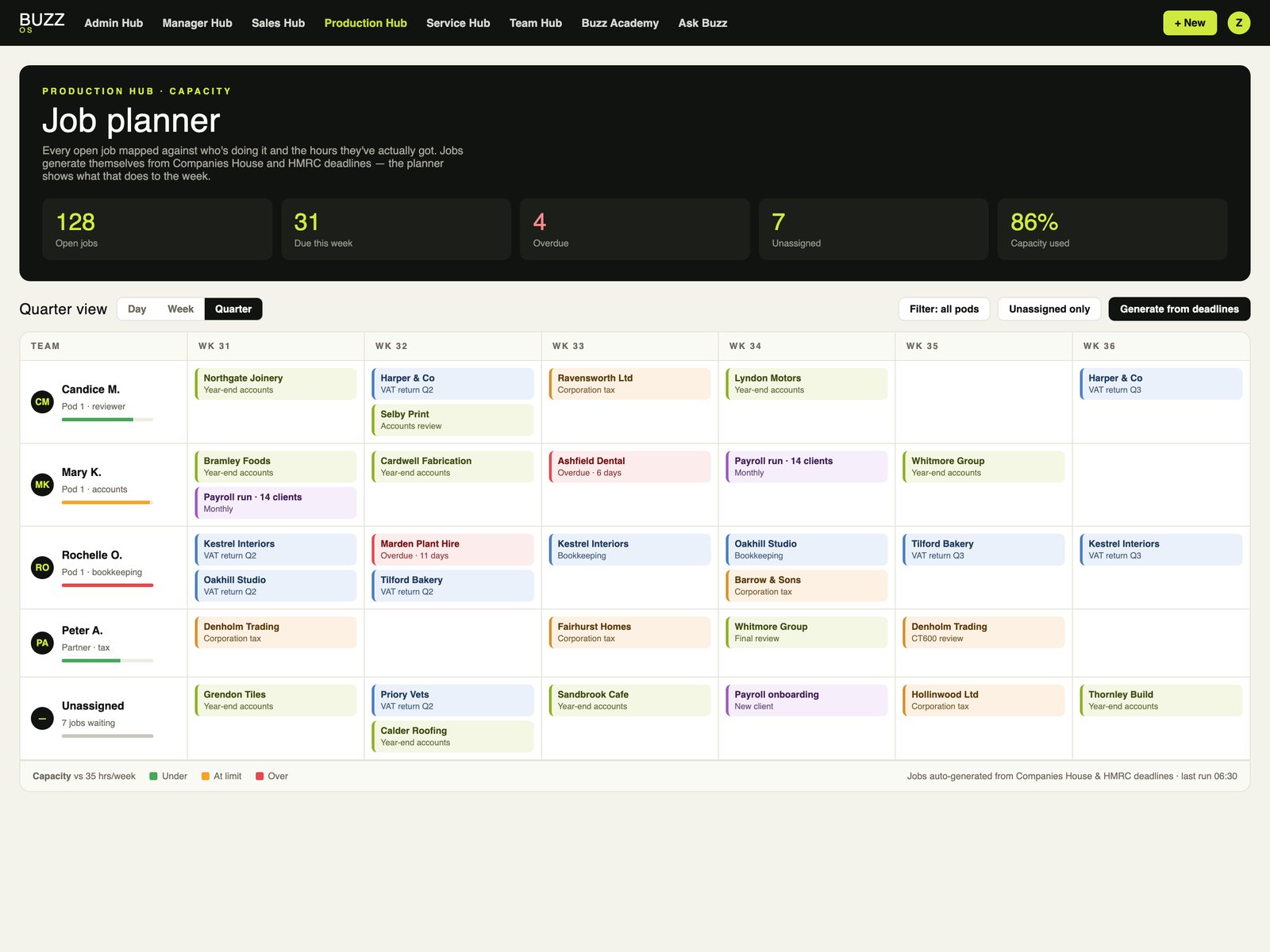Screen dimensions: 1270x952
Task: Open Kestrel Interiors Bookkeeping job
Action: tap(630, 550)
